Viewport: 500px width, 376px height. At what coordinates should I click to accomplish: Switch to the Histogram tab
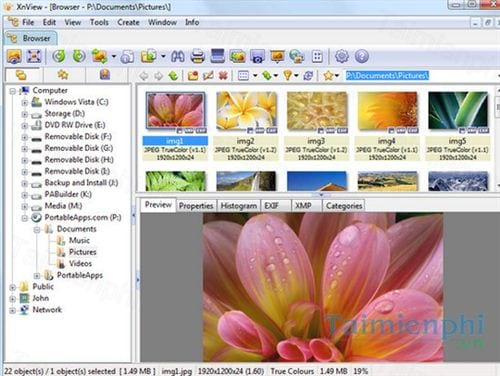[x=239, y=206]
